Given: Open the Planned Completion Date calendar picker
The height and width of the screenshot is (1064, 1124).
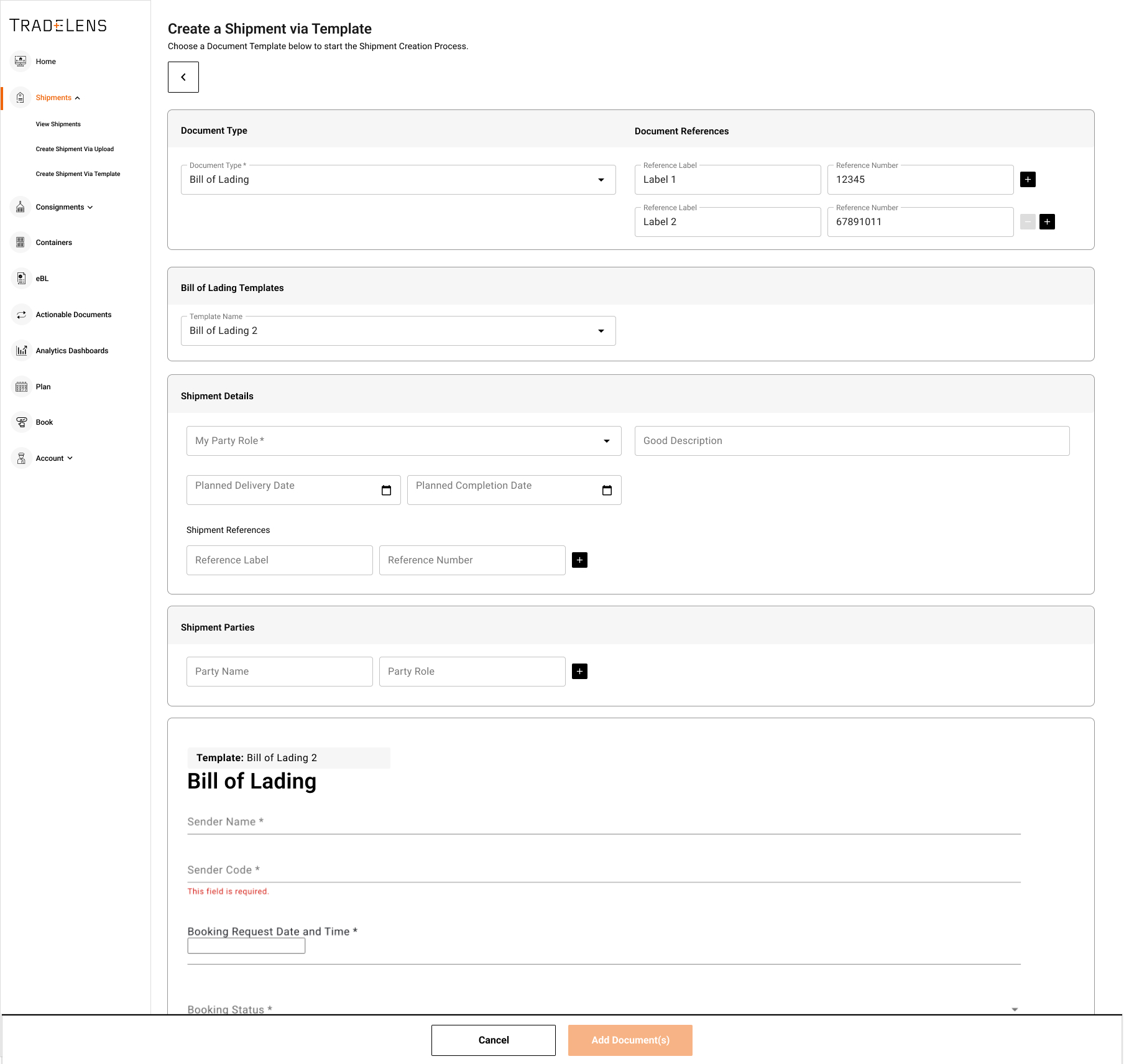Looking at the screenshot, I should point(607,491).
